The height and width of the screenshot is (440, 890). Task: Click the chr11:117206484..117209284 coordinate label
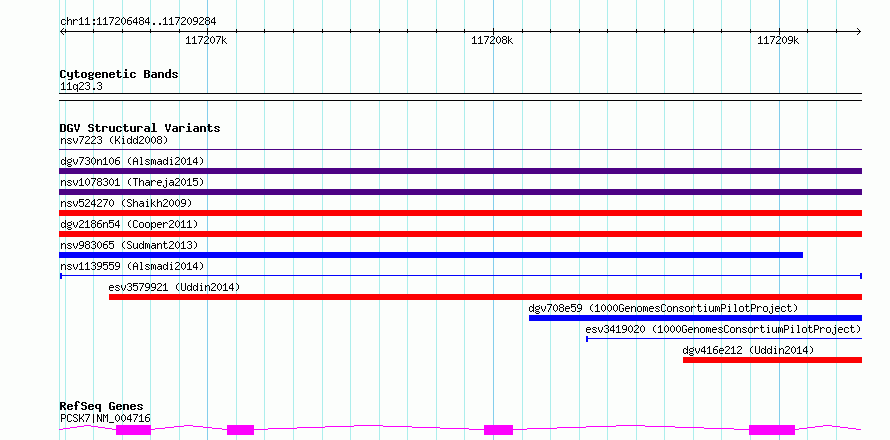click(138, 22)
